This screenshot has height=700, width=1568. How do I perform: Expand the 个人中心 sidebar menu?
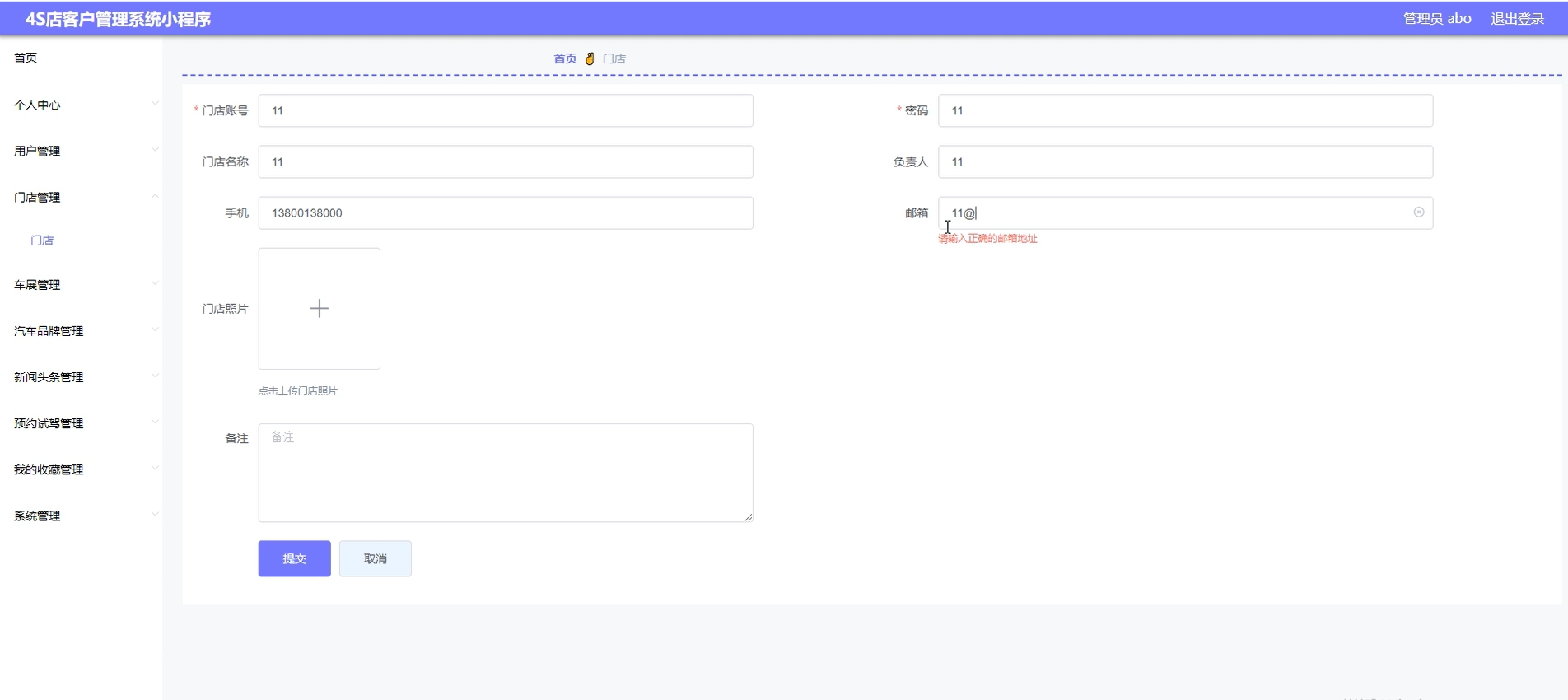(81, 105)
